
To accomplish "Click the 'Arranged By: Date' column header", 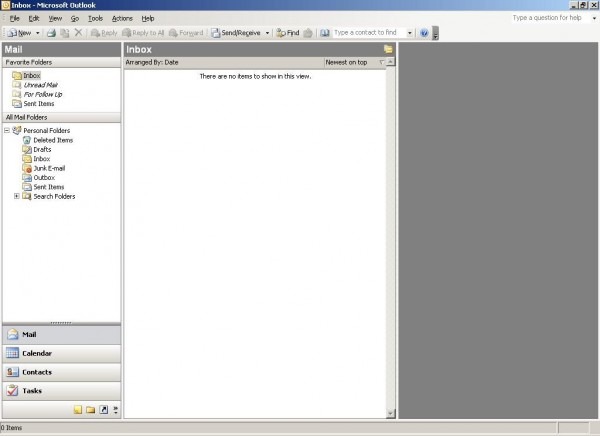I will point(224,62).
